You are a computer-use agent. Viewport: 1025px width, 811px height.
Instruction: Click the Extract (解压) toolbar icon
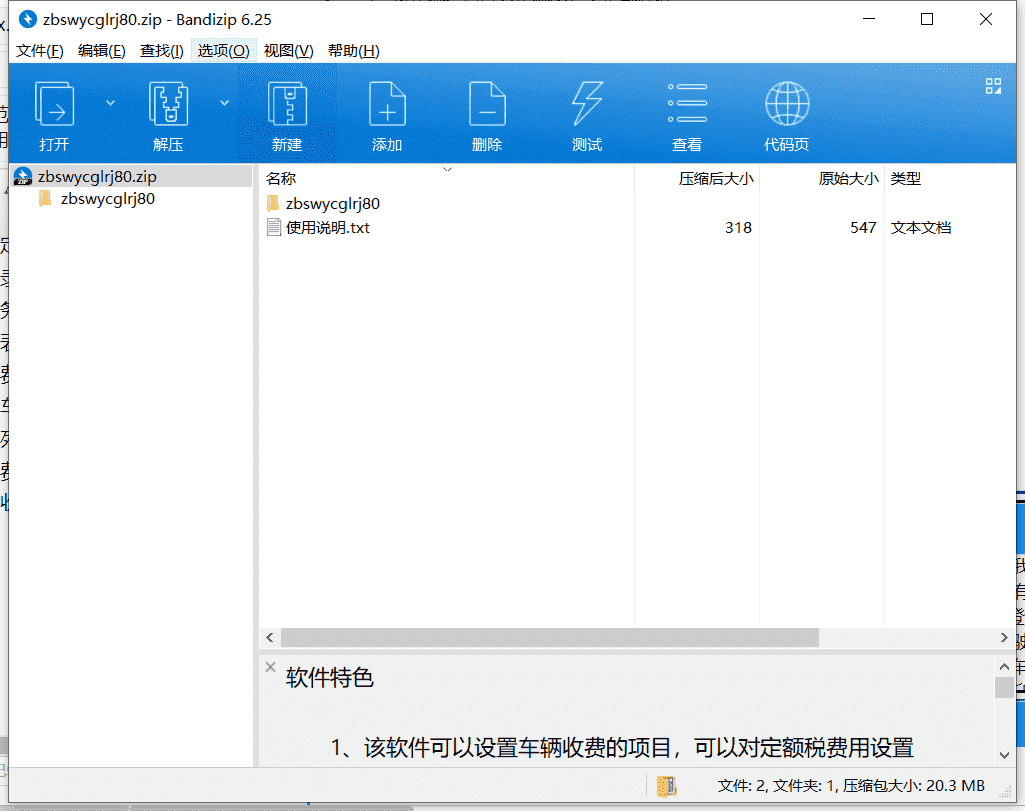pyautogui.click(x=169, y=103)
